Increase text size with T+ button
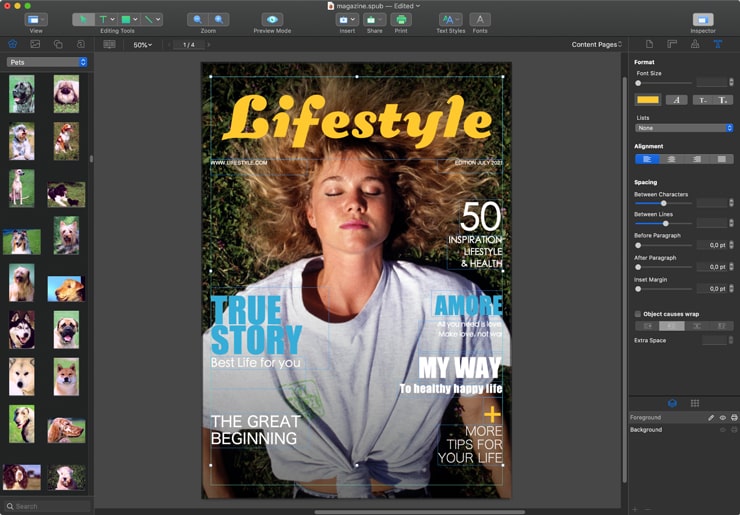Viewport: 740px width, 515px height. click(723, 100)
